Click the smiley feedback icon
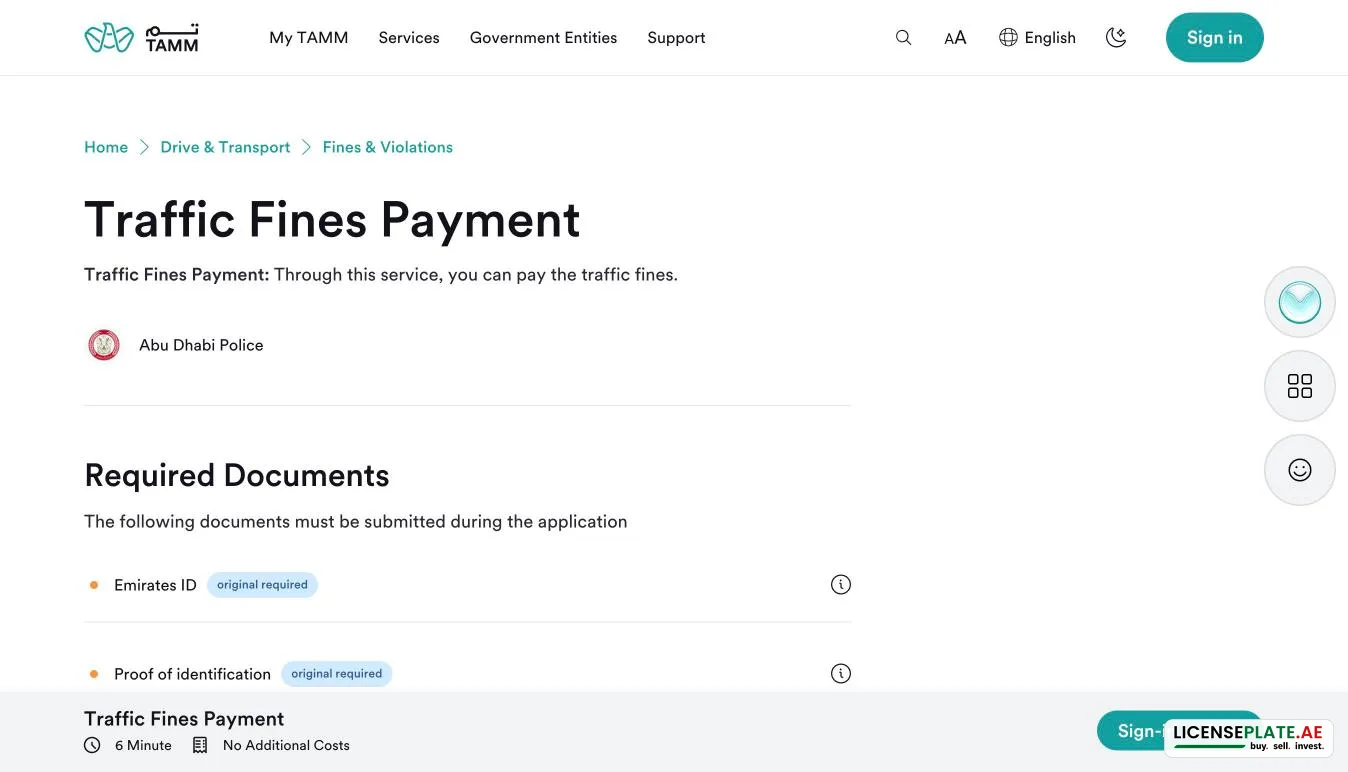The image size is (1348, 772). (1300, 470)
